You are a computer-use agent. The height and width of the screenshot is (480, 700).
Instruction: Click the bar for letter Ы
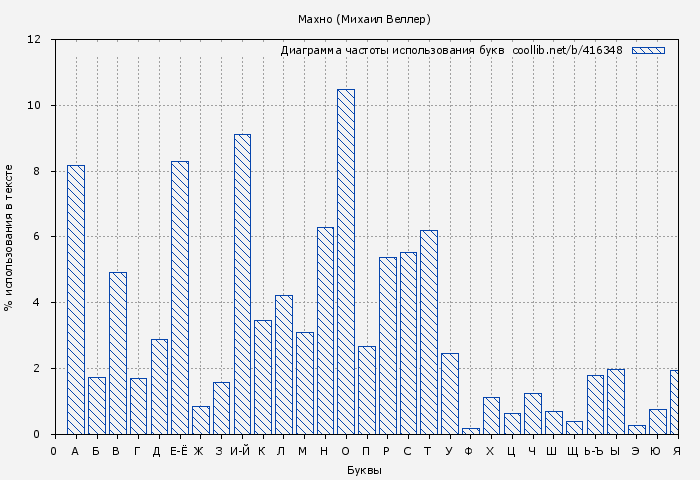point(616,401)
